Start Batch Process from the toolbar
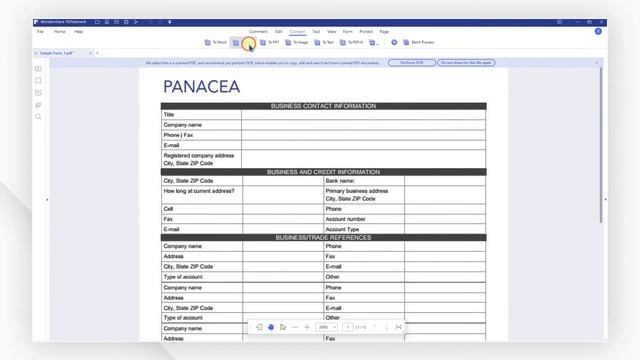This screenshot has height=360, width=640. [x=418, y=42]
